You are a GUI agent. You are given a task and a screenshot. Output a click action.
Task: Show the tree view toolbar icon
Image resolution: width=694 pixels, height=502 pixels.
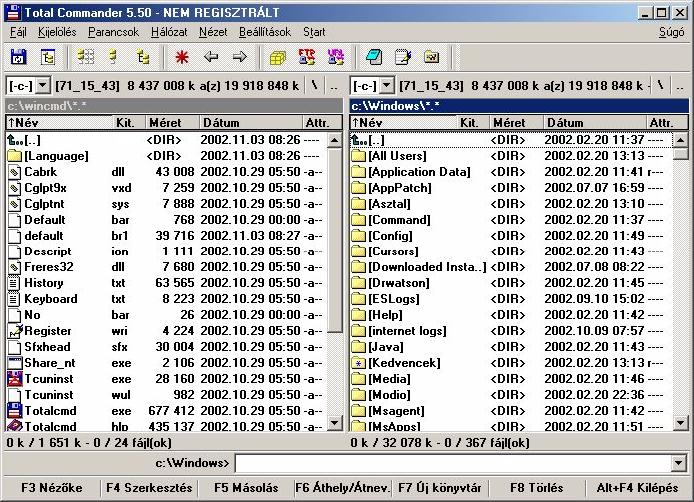click(x=143, y=57)
